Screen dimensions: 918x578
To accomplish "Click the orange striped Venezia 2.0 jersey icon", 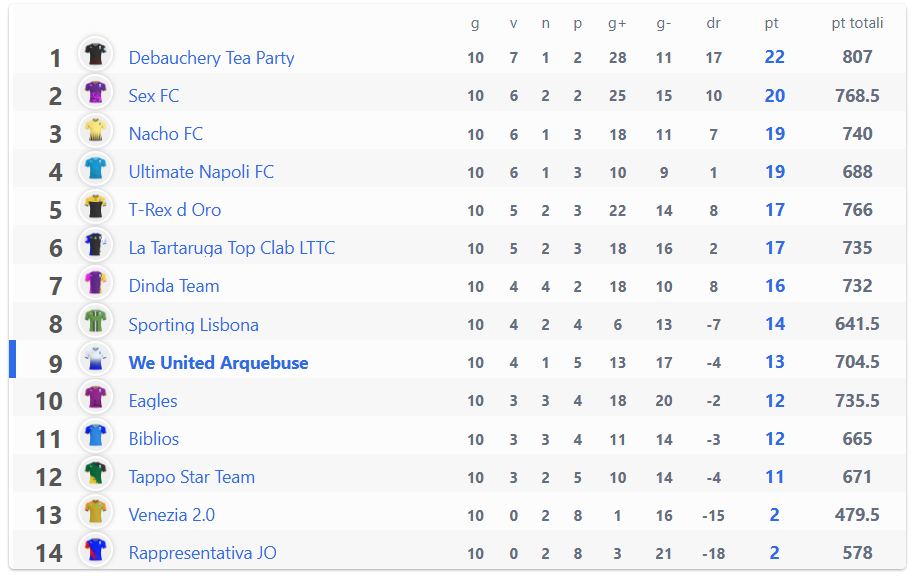I will (95, 512).
